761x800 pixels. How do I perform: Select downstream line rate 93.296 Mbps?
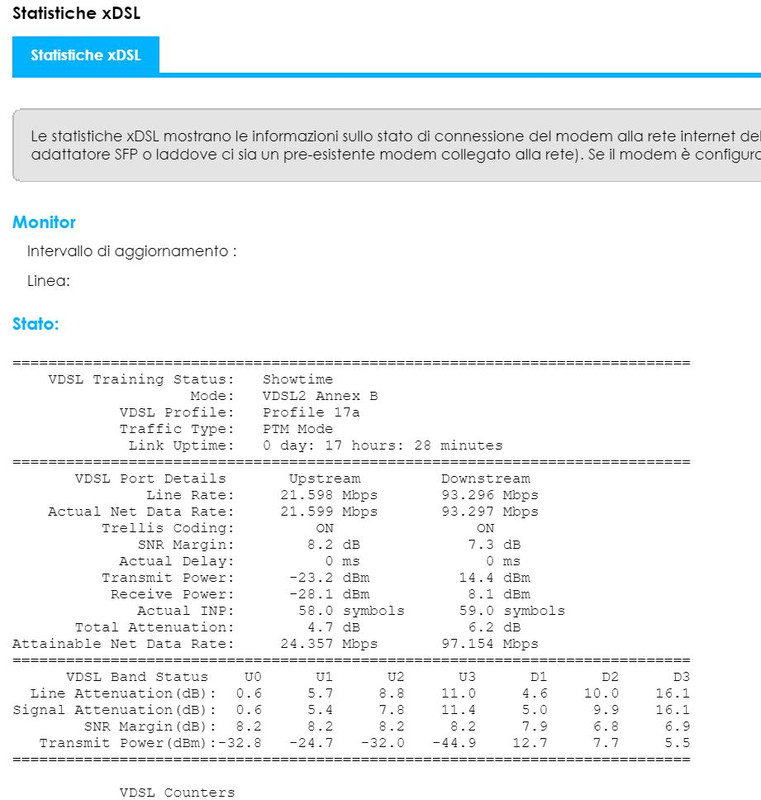click(490, 494)
